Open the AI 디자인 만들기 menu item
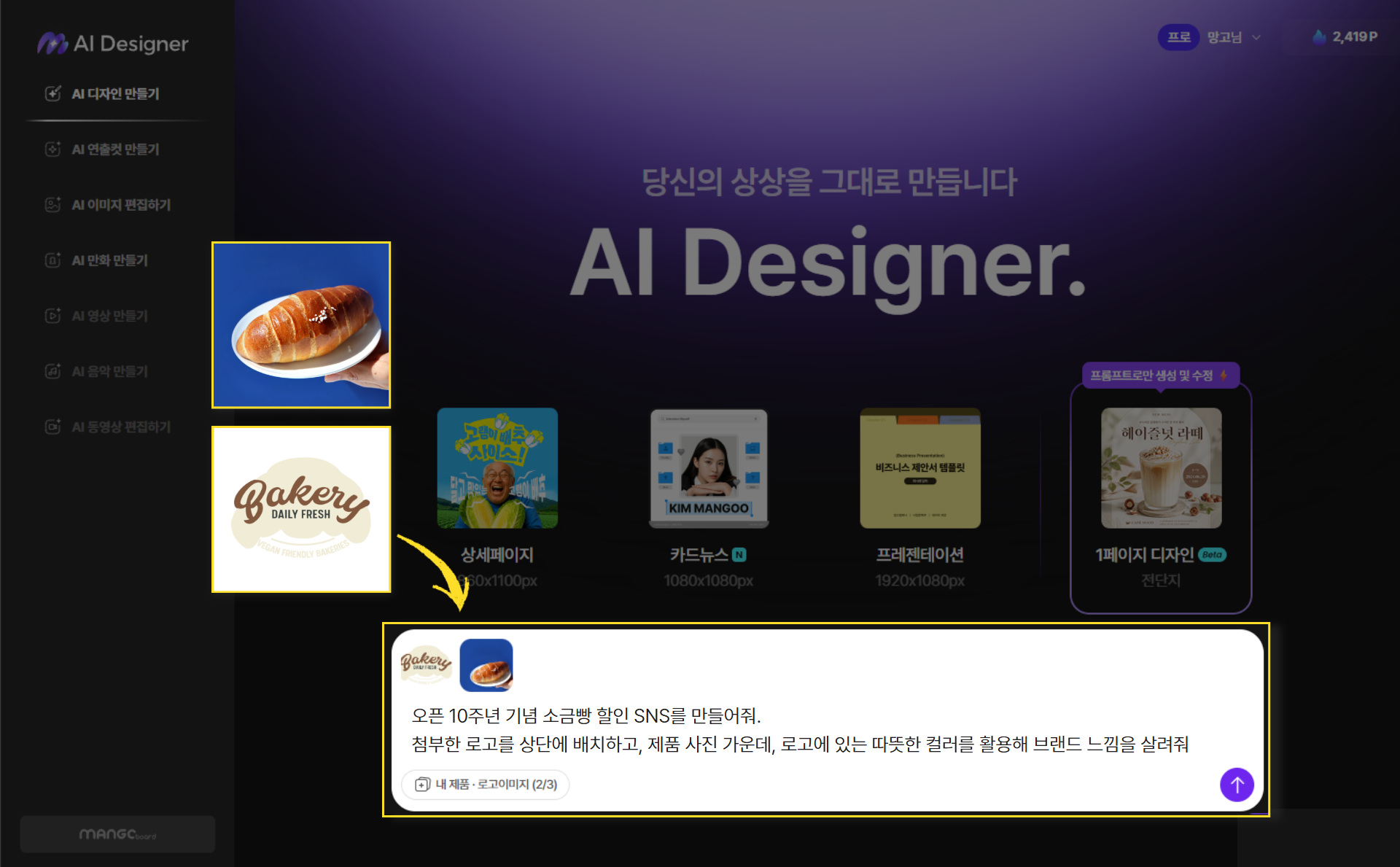1400x867 pixels. (x=115, y=93)
